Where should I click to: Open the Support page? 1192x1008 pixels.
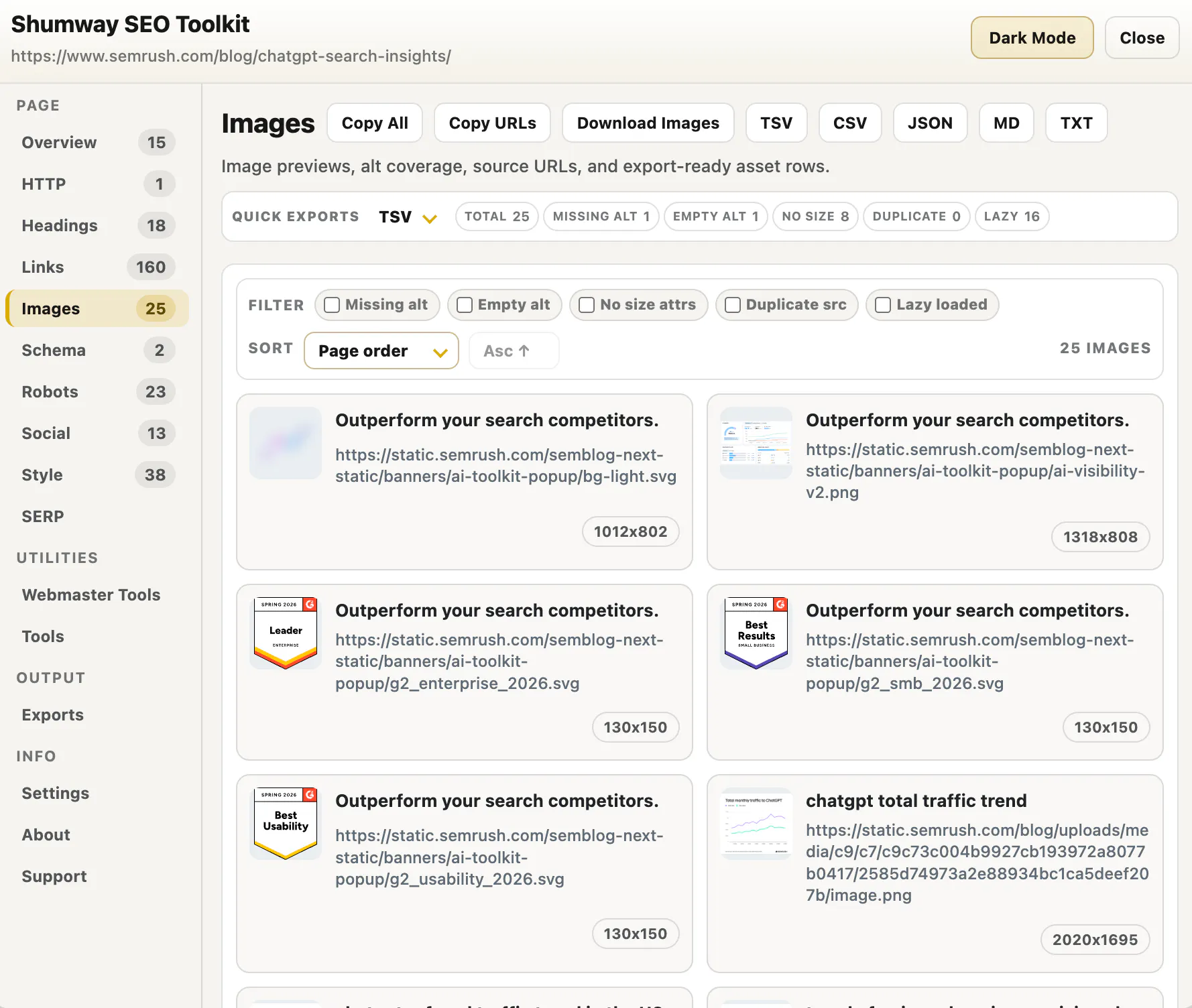97,876
